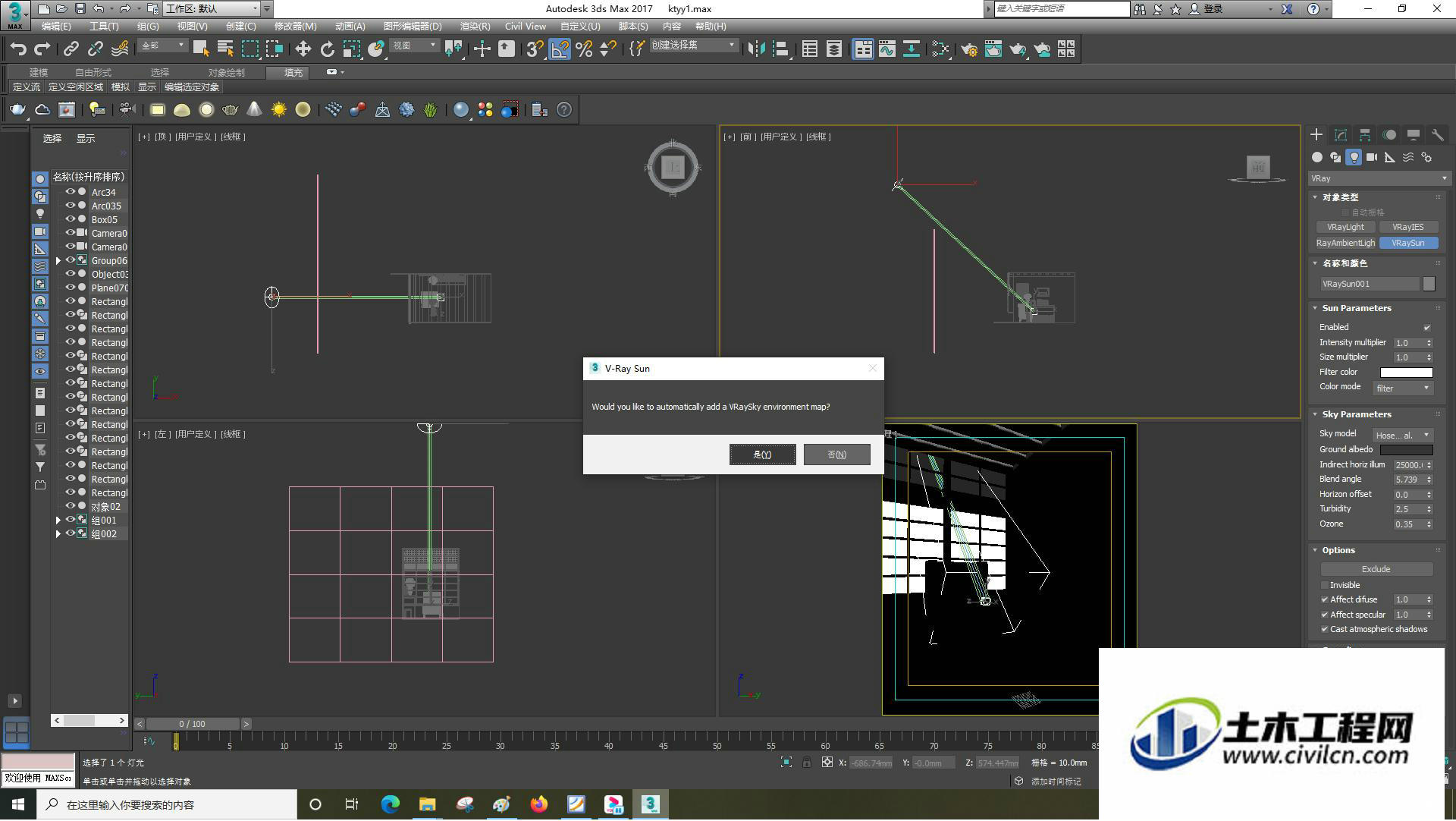Click the object color swatch beside VRaySun001
The height and width of the screenshot is (821, 1456).
point(1429,284)
